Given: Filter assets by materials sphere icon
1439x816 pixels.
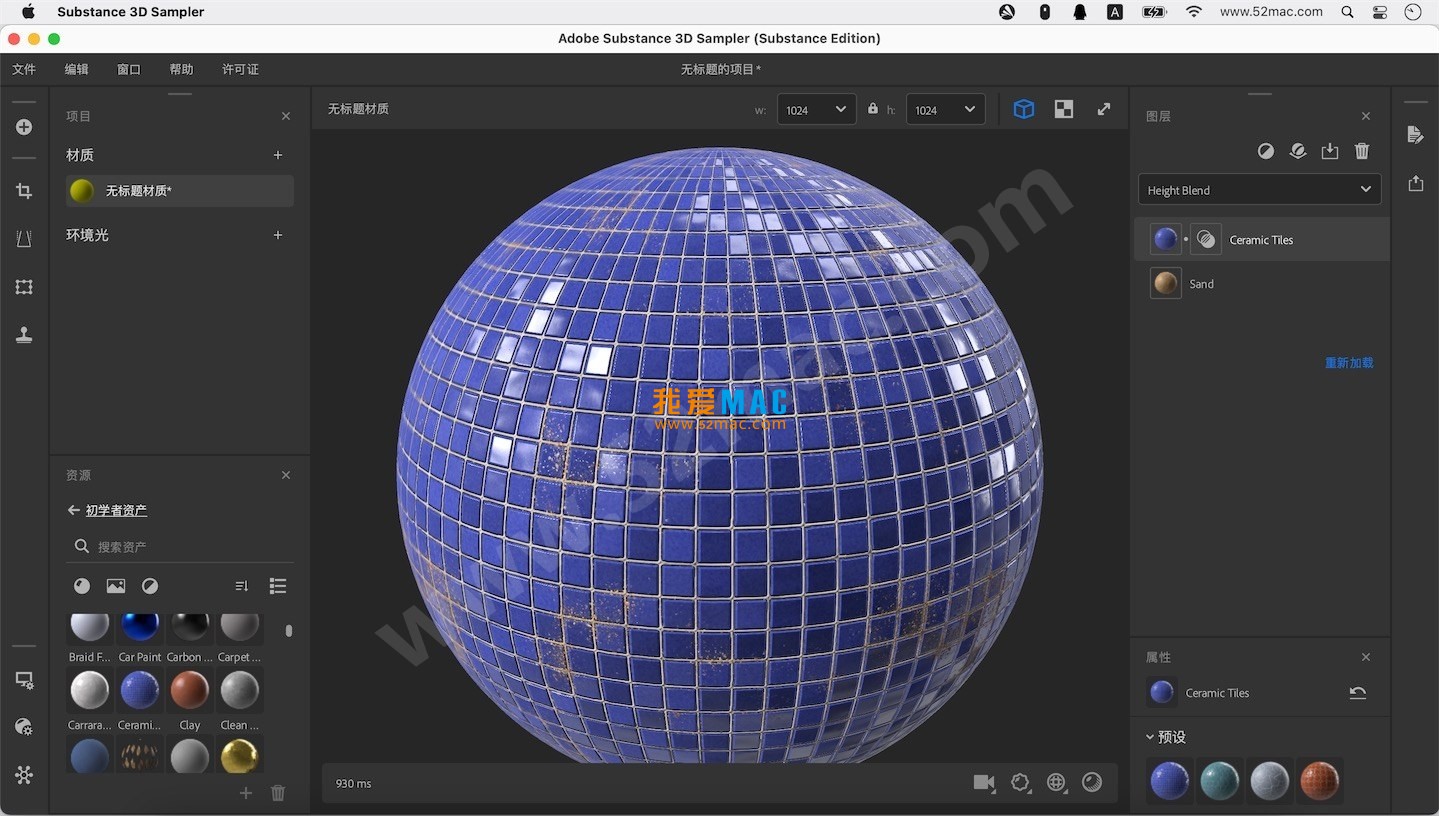Looking at the screenshot, I should pos(82,586).
